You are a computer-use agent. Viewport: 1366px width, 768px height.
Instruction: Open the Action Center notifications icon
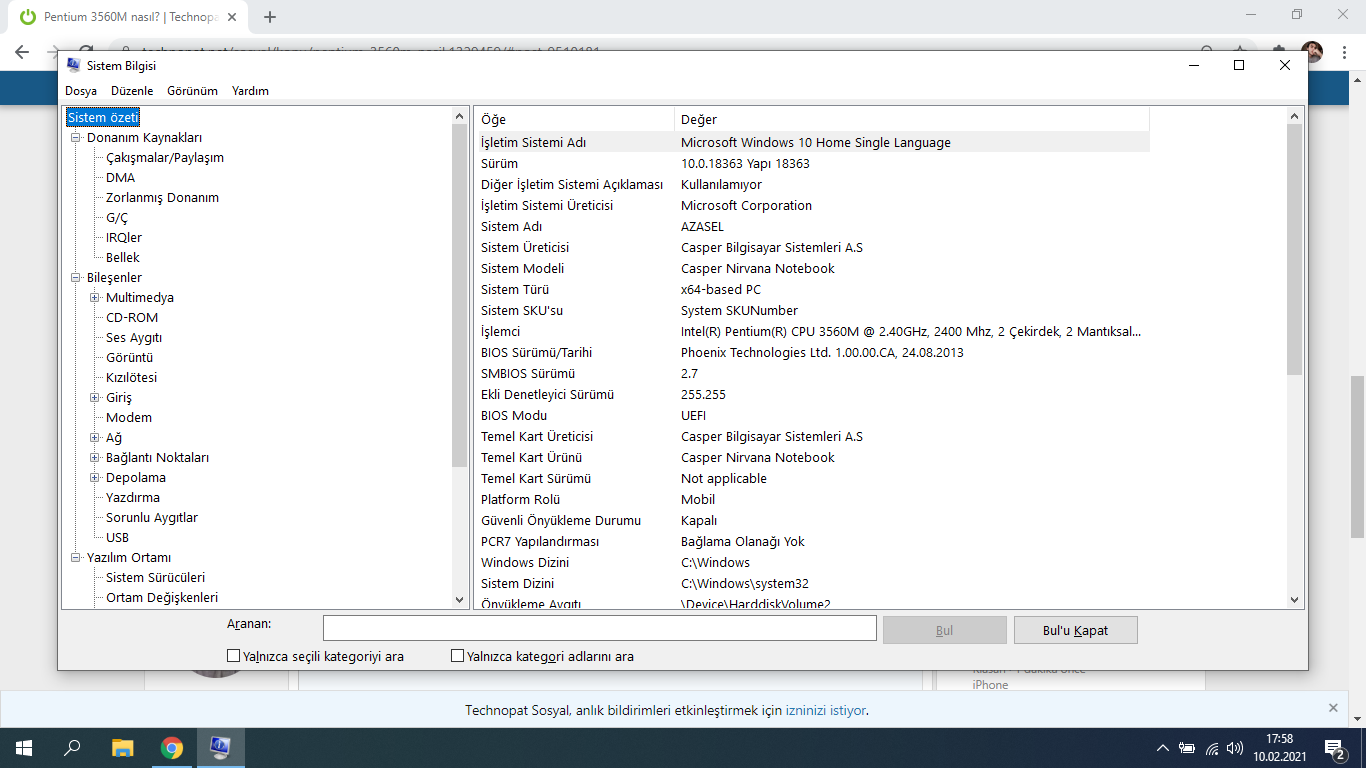click(1334, 748)
